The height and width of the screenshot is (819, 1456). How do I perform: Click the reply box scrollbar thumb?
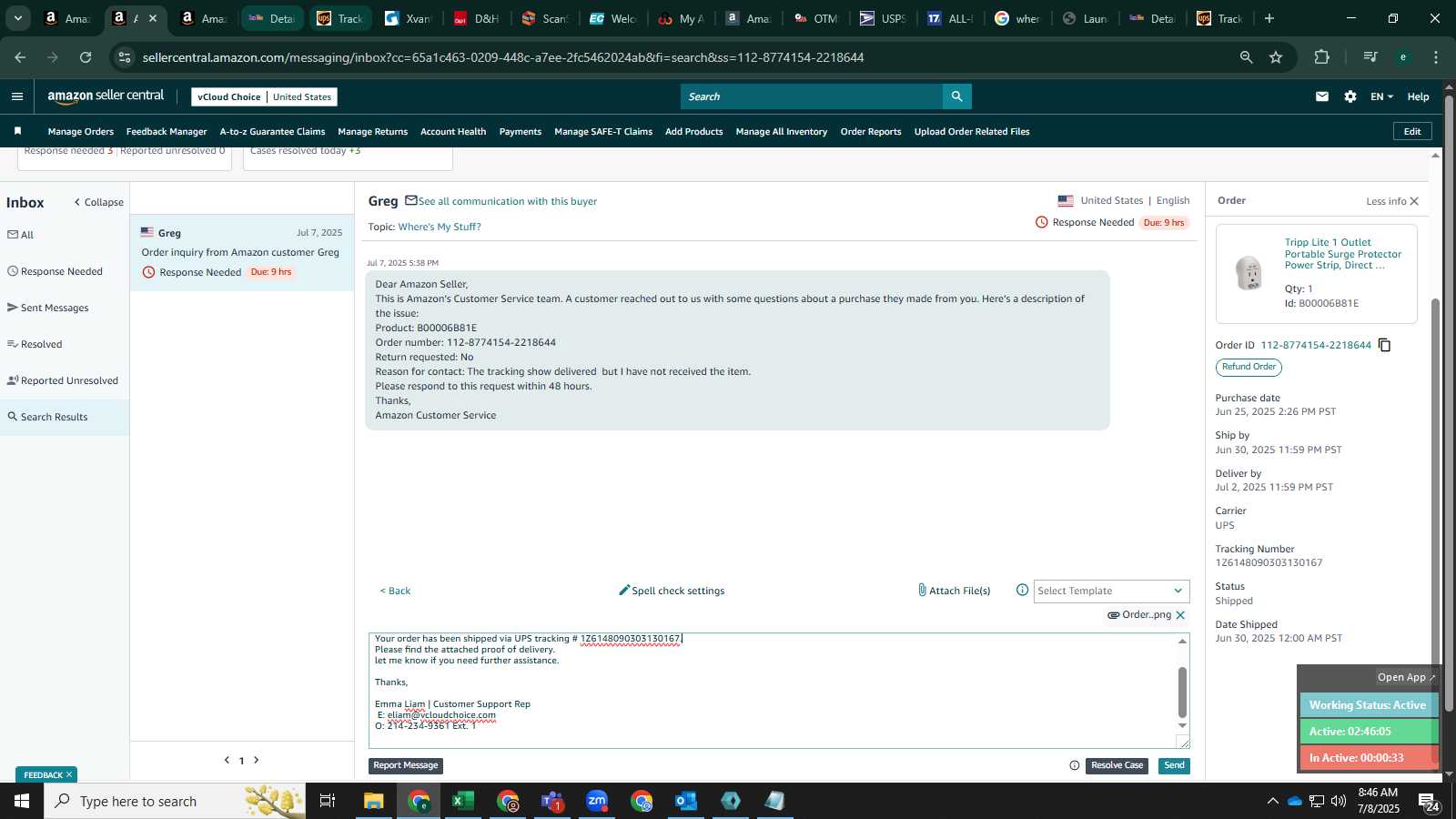point(1182,692)
